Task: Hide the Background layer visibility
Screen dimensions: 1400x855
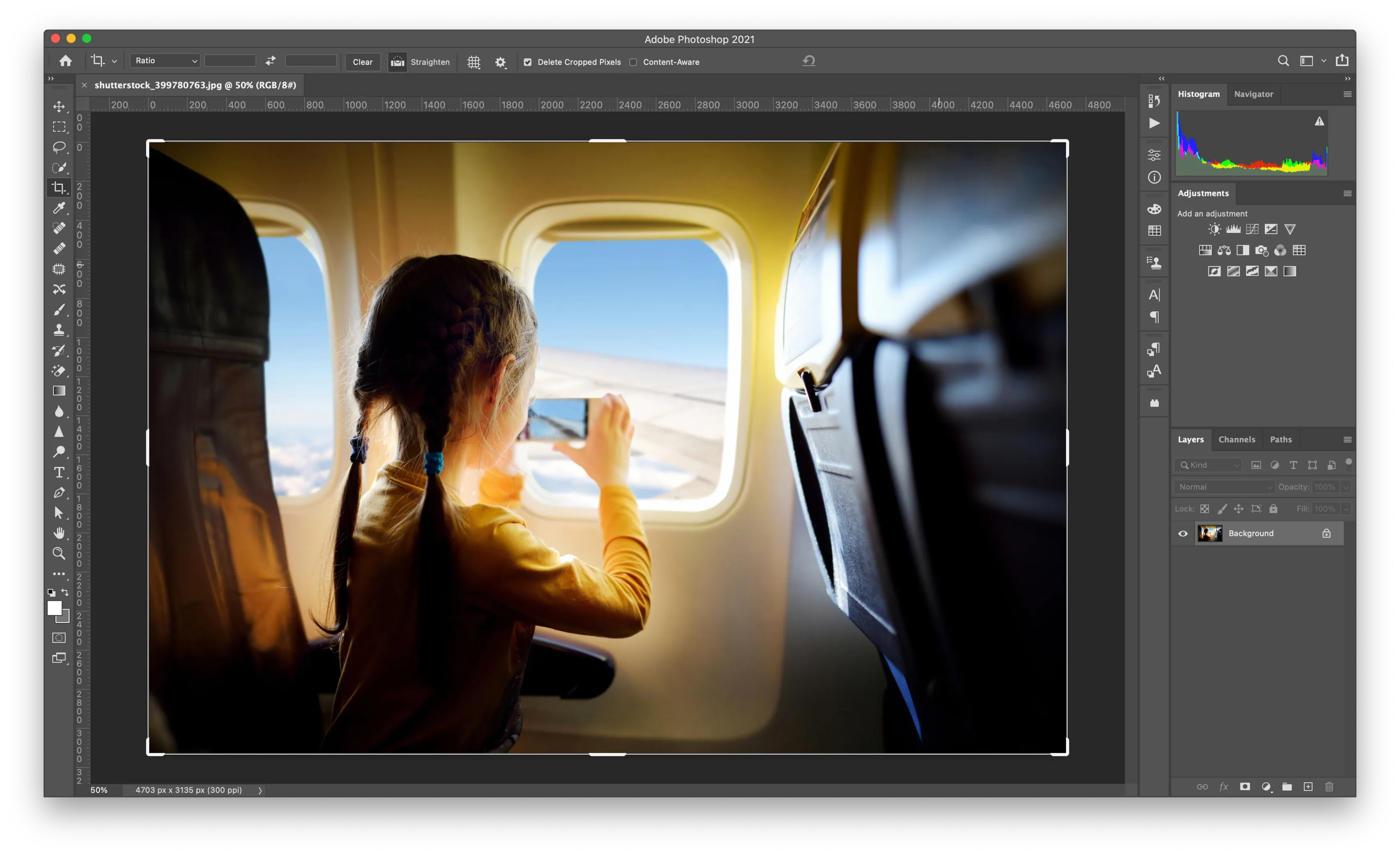Action: [x=1183, y=533]
